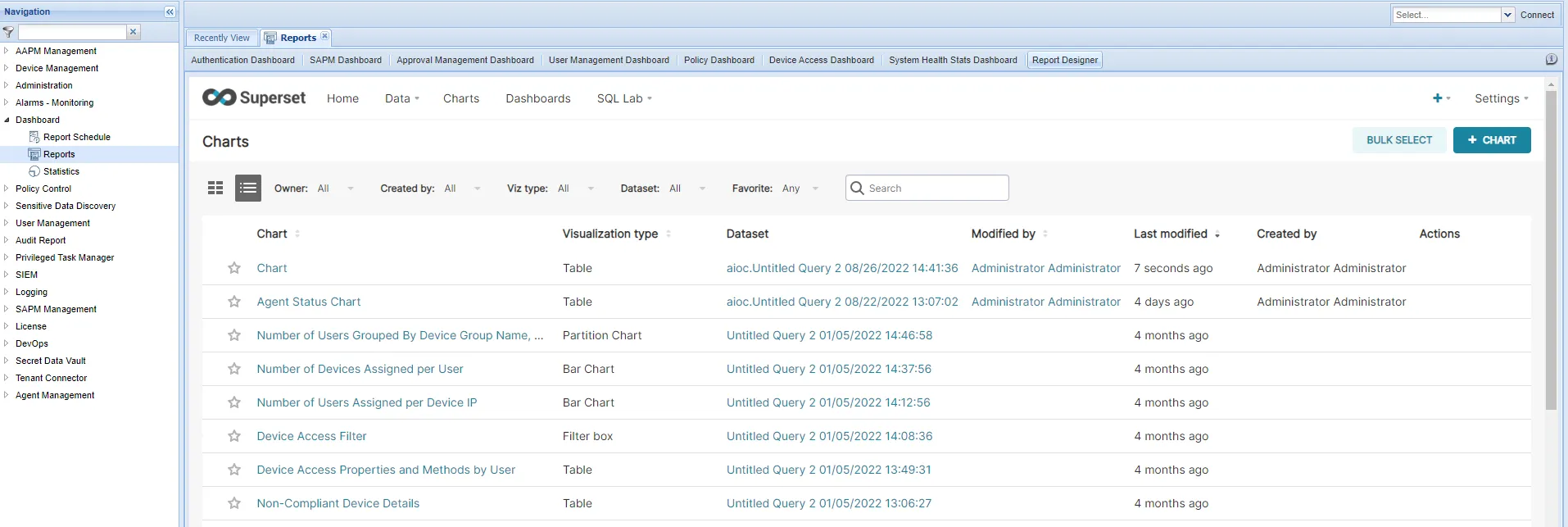
Task: Open the Favorite filter dropdown
Action: [x=800, y=189]
